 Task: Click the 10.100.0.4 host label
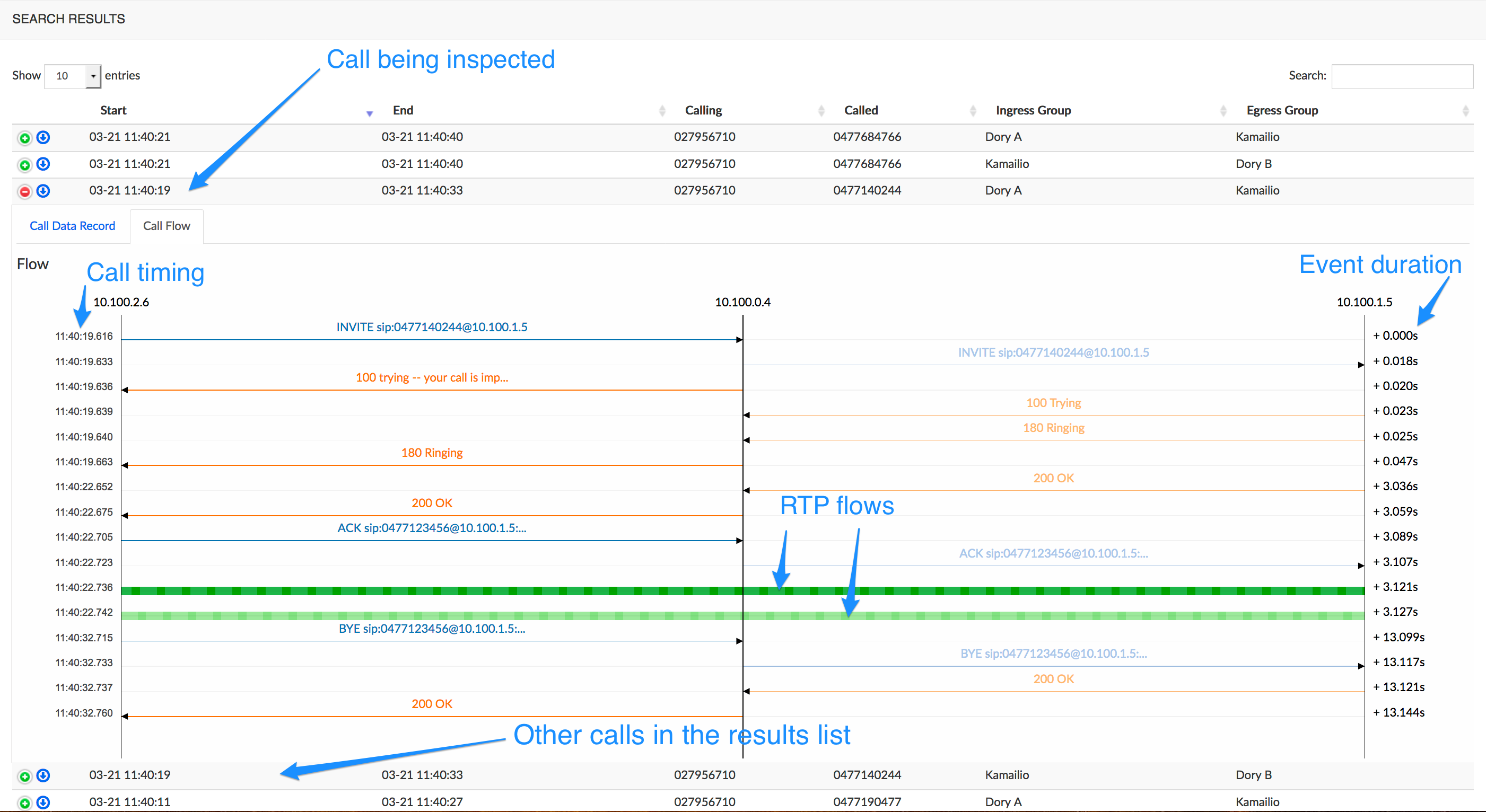tap(742, 302)
